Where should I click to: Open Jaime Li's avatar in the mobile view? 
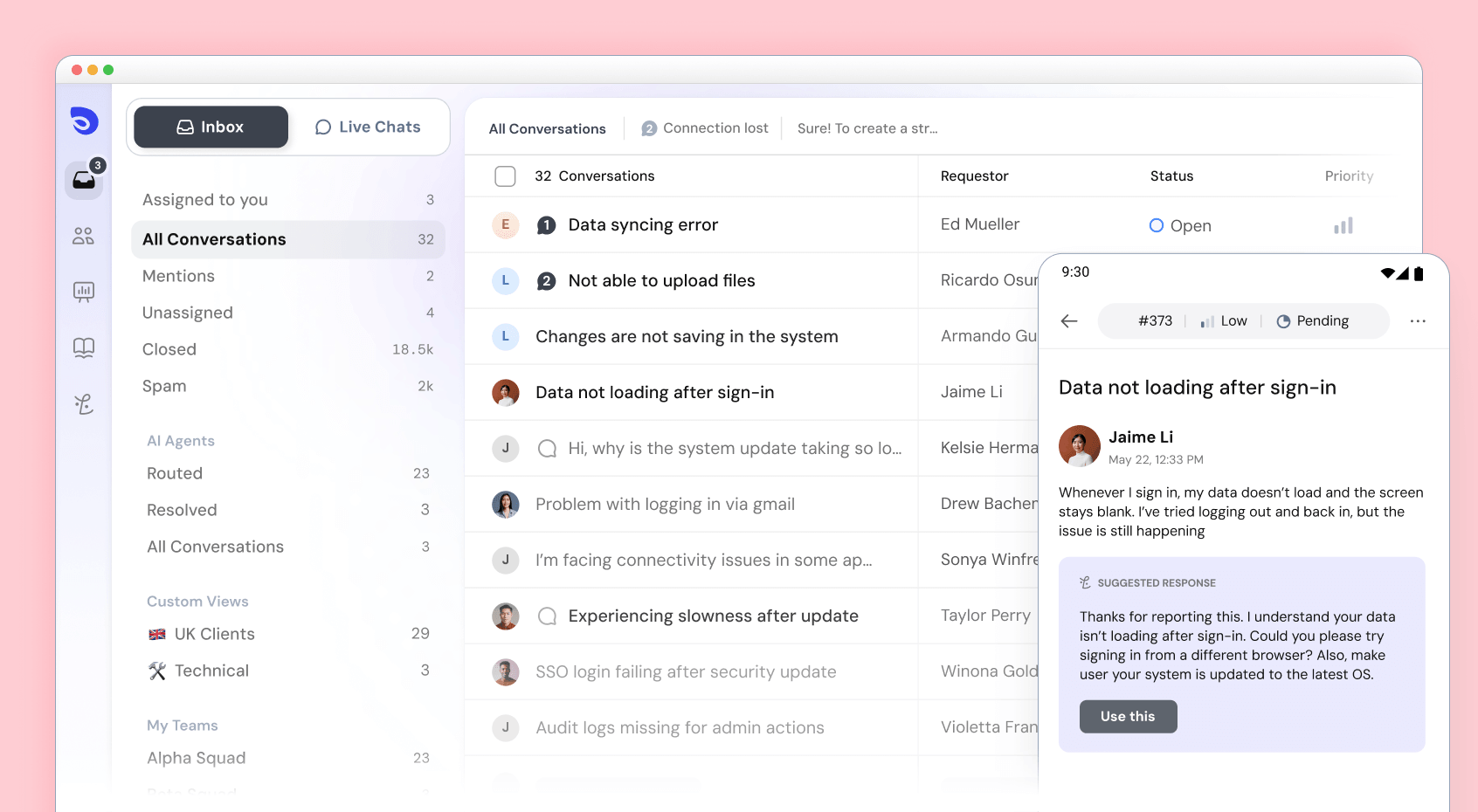coord(1079,446)
